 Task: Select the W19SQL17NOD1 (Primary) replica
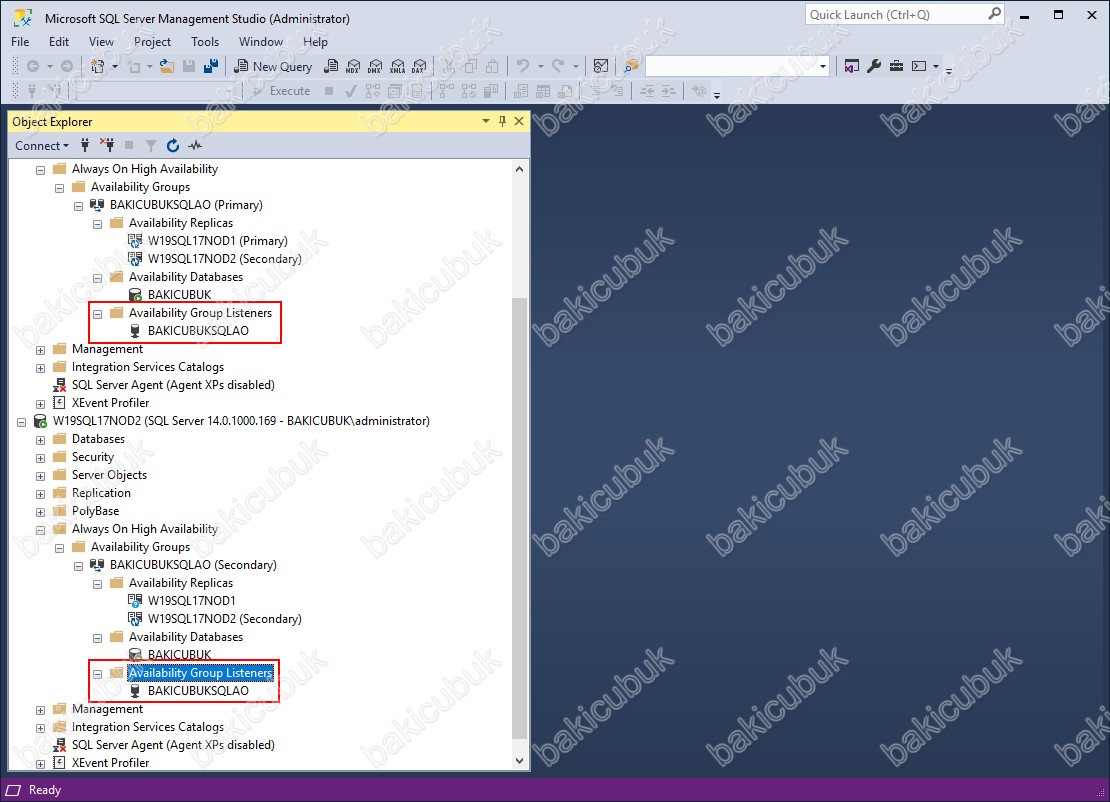click(217, 241)
